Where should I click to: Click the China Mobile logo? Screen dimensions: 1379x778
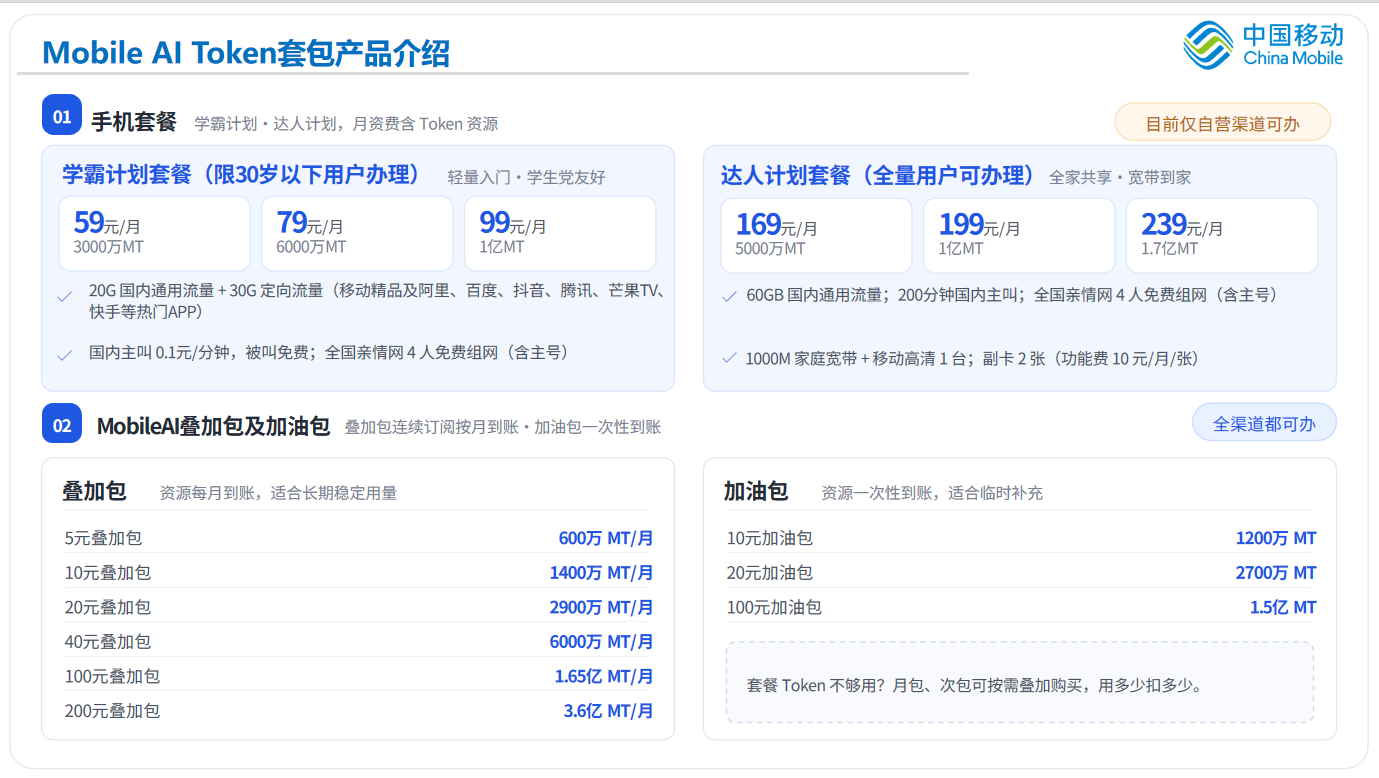click(x=1263, y=45)
